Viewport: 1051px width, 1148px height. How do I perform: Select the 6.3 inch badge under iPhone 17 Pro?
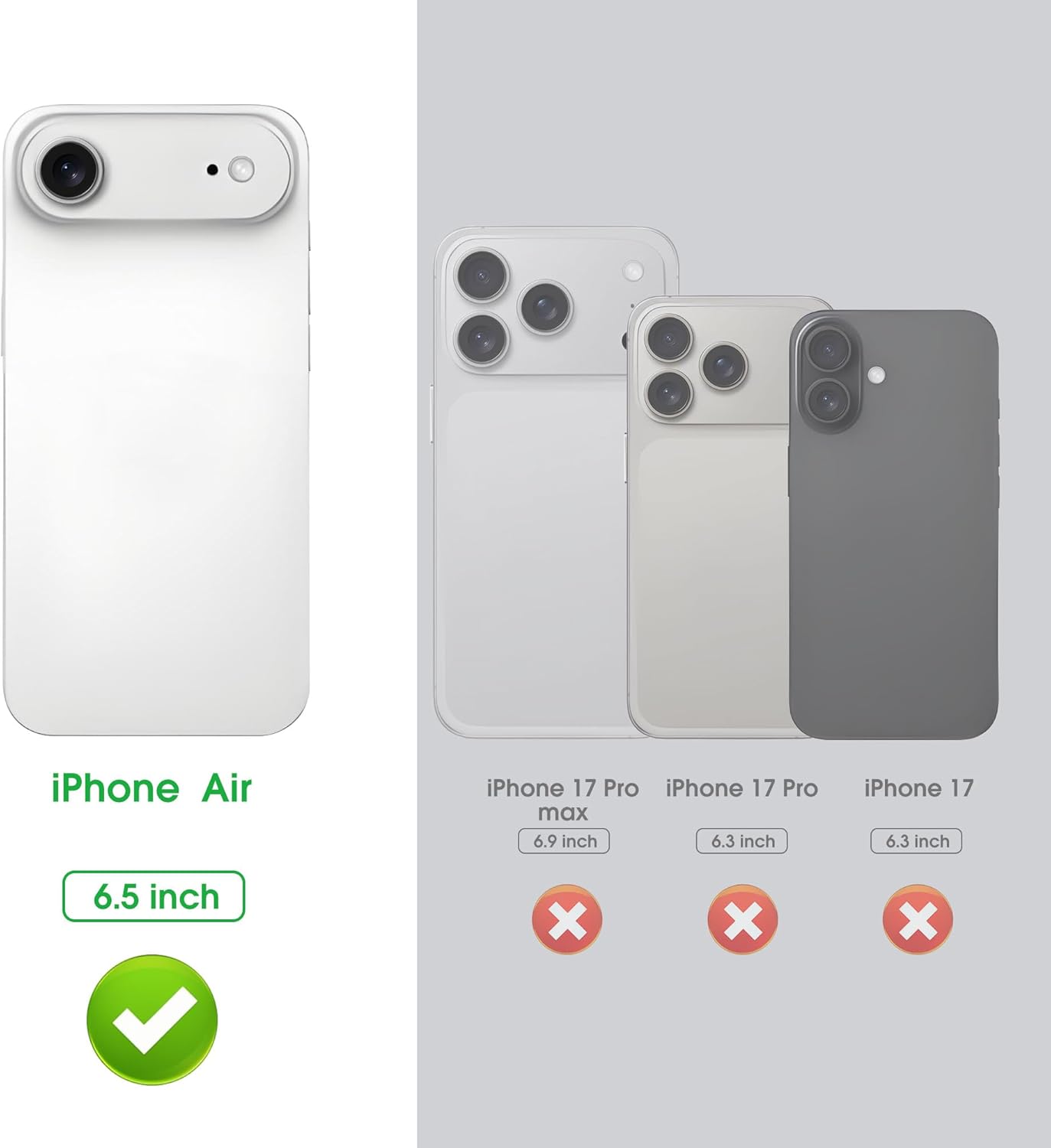(742, 841)
